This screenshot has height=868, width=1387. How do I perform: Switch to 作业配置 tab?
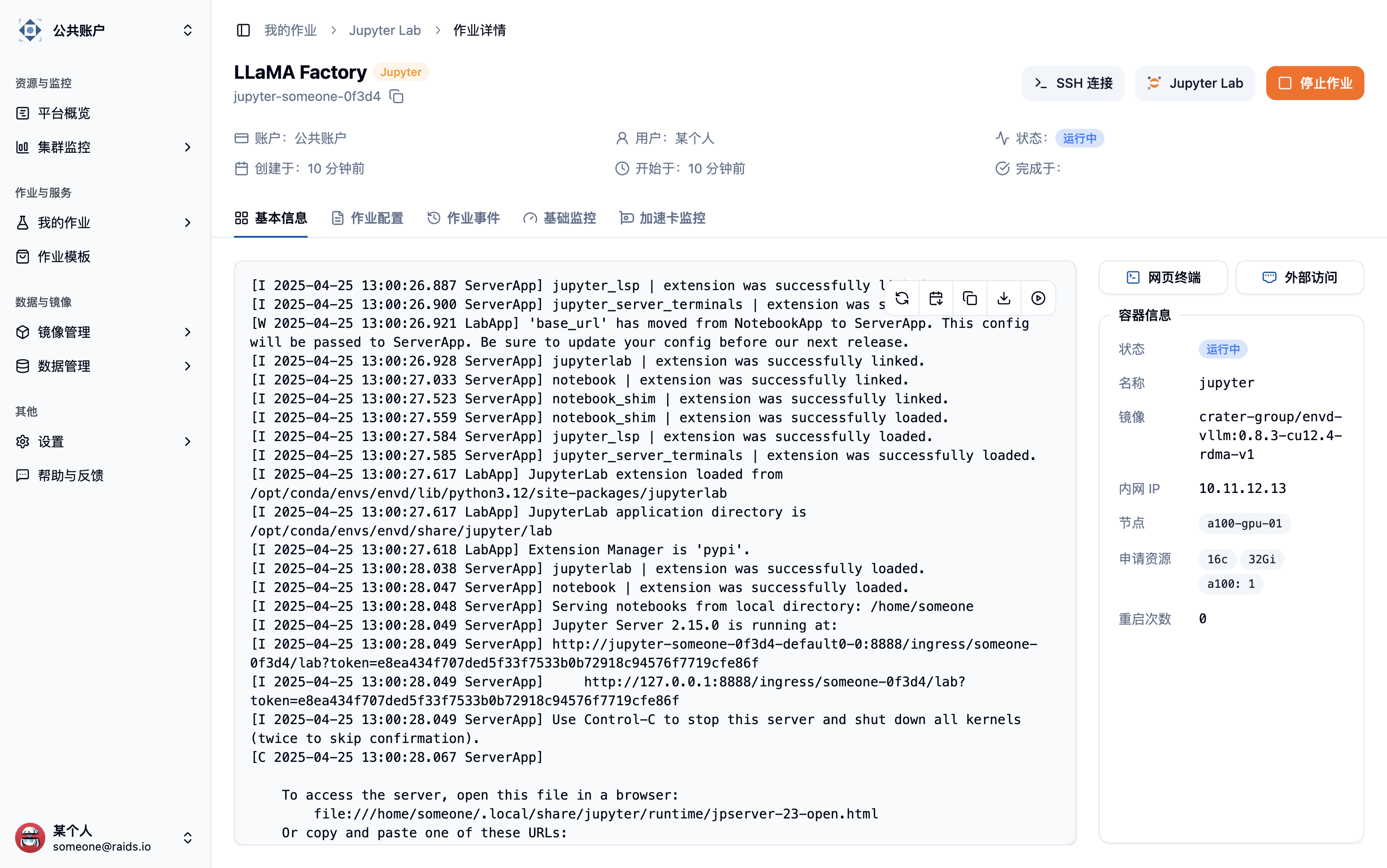click(368, 218)
